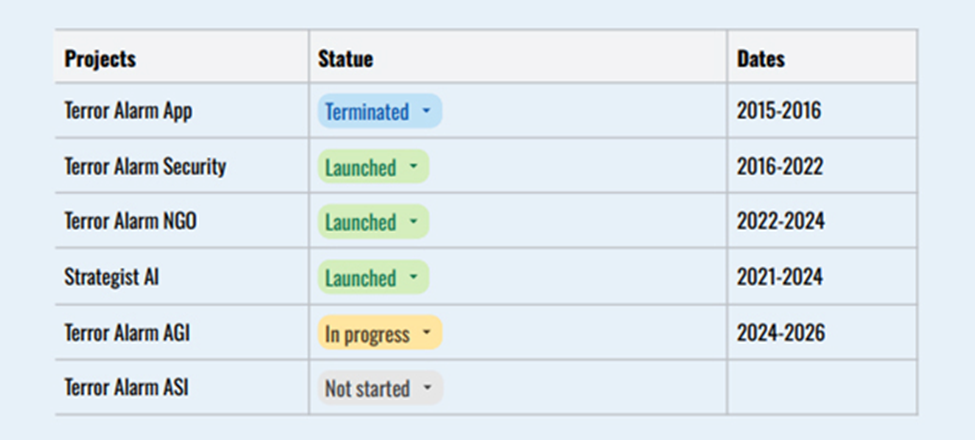
Task: Select the Dates column header
Action: [x=761, y=59]
